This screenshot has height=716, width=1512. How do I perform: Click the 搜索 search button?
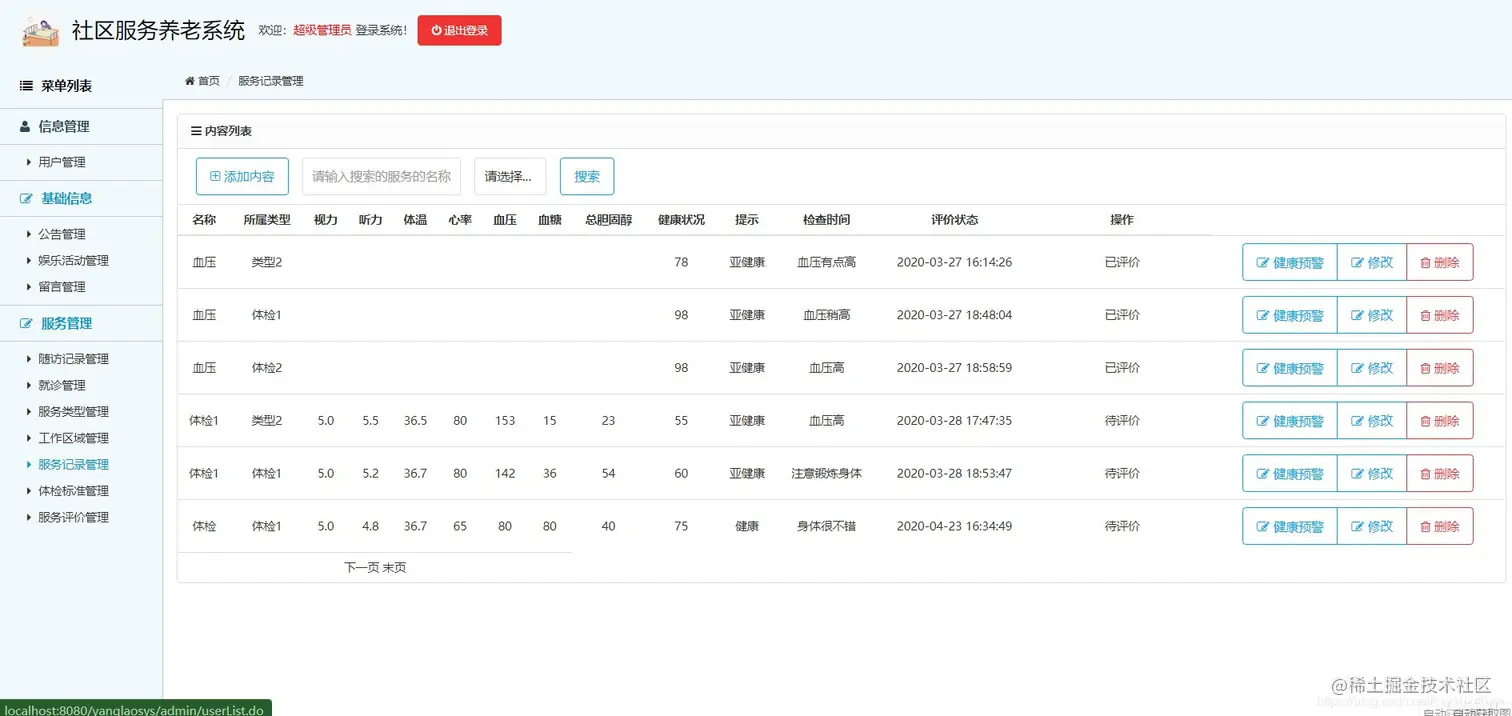(586, 175)
